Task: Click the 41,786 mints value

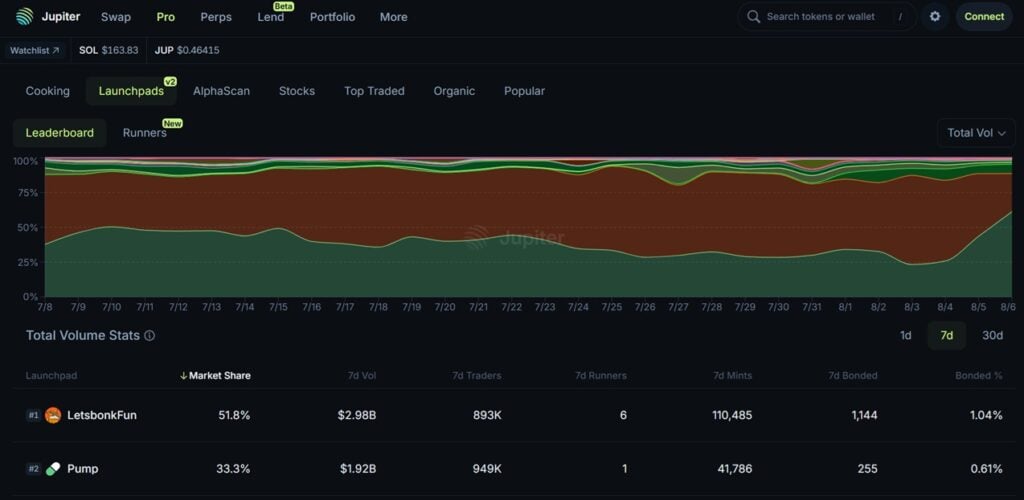Action: click(735, 469)
